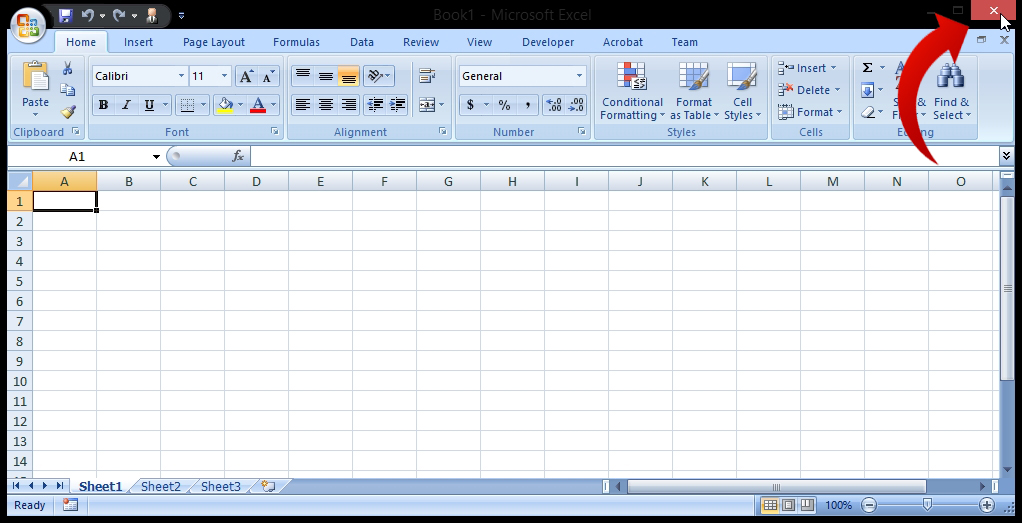
Task: Decrease font size with Shrink Font
Action: pos(267,76)
